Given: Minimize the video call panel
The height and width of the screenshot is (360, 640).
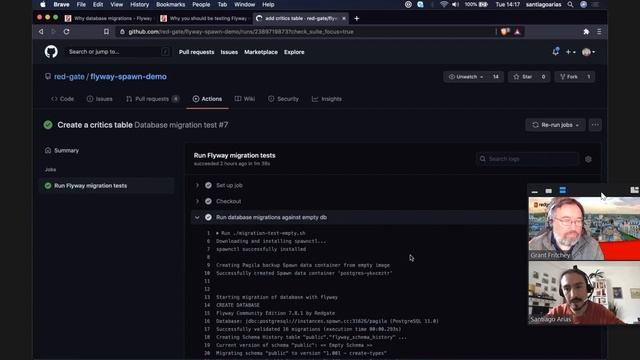Looking at the screenshot, I should (x=535, y=191).
